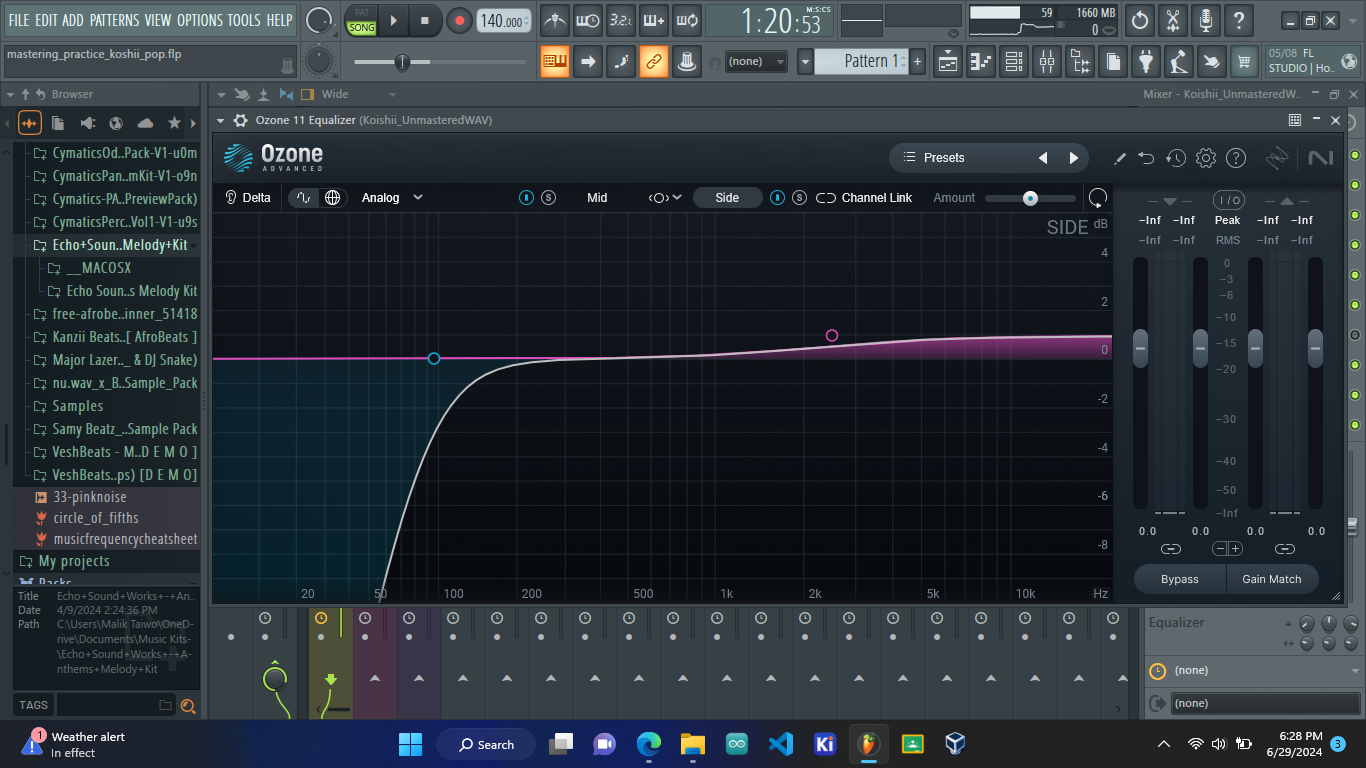Open the shopping cart content library
1366x768 pixels.
(1244, 62)
